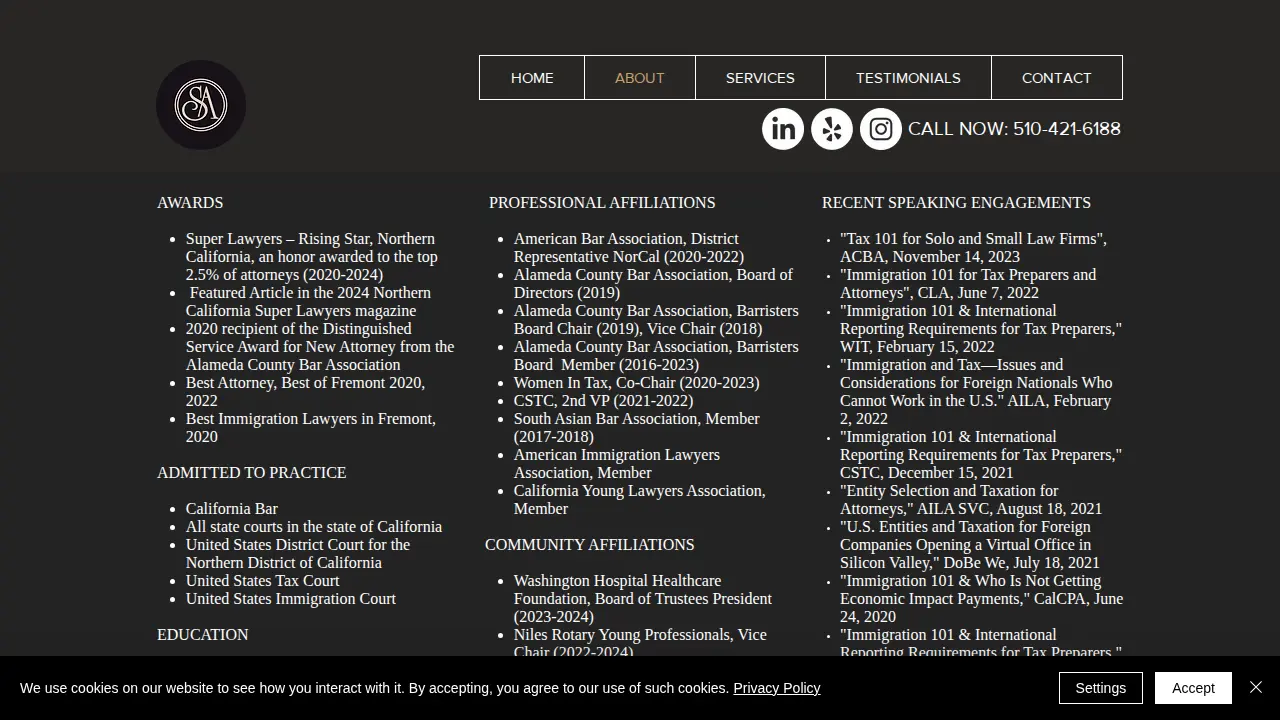Click Immigration 101 for Tax Preparers and Attorneys entry
The width and height of the screenshot is (1280, 720).
coord(968,284)
